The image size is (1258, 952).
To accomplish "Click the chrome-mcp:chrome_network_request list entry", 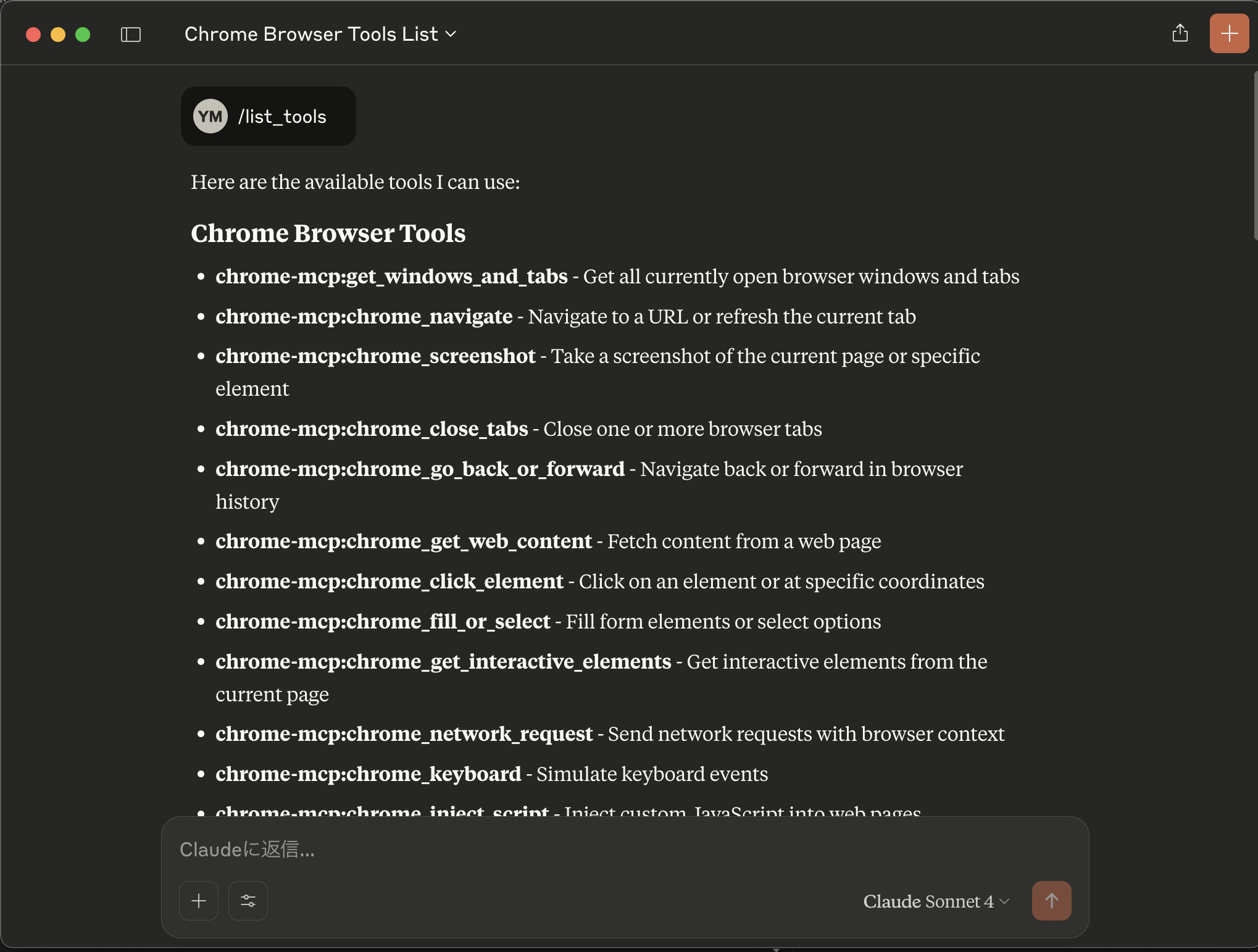I will (402, 734).
